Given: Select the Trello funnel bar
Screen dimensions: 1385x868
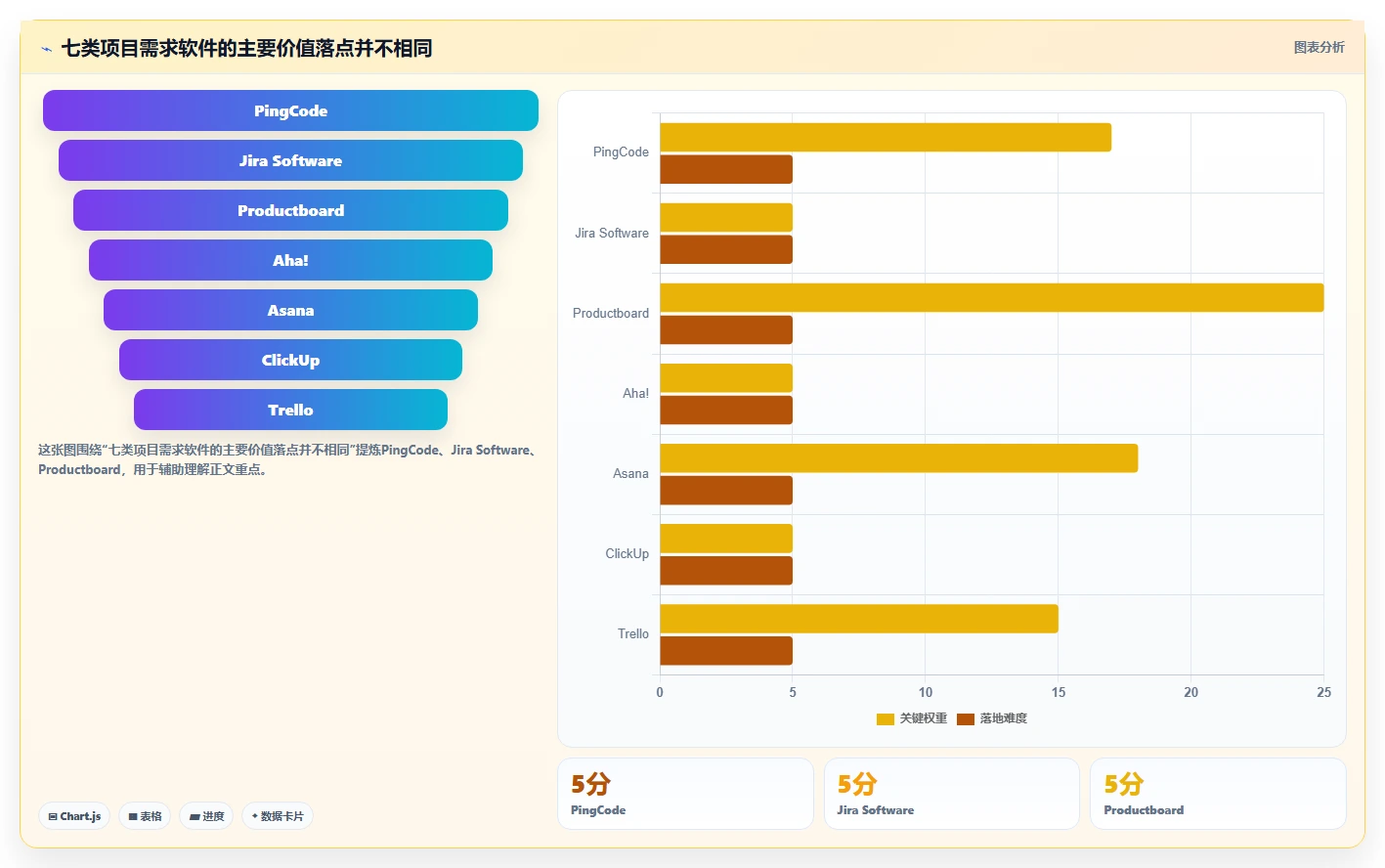Looking at the screenshot, I should [290, 410].
